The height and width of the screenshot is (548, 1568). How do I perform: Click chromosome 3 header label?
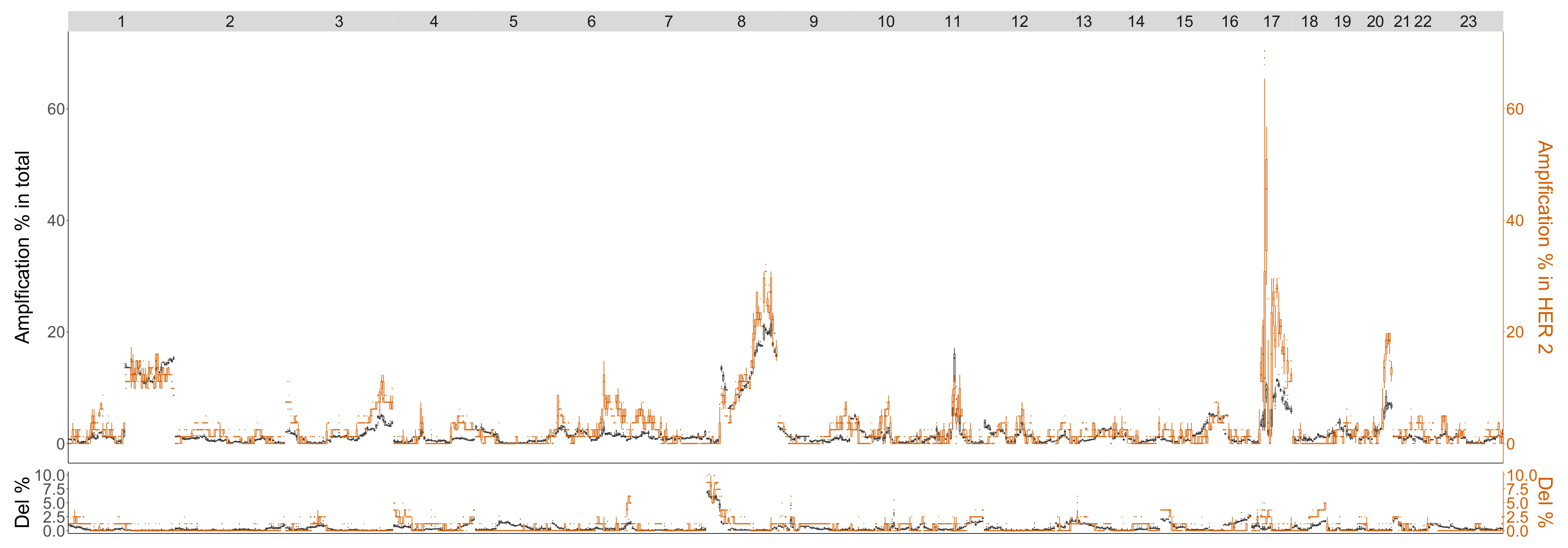click(x=339, y=22)
